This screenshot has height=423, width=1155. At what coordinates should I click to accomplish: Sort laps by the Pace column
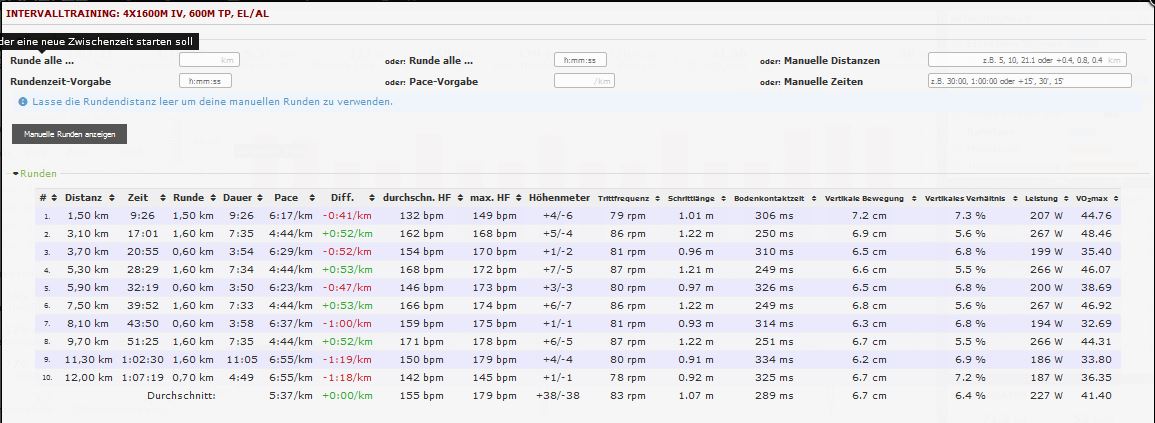[x=286, y=198]
